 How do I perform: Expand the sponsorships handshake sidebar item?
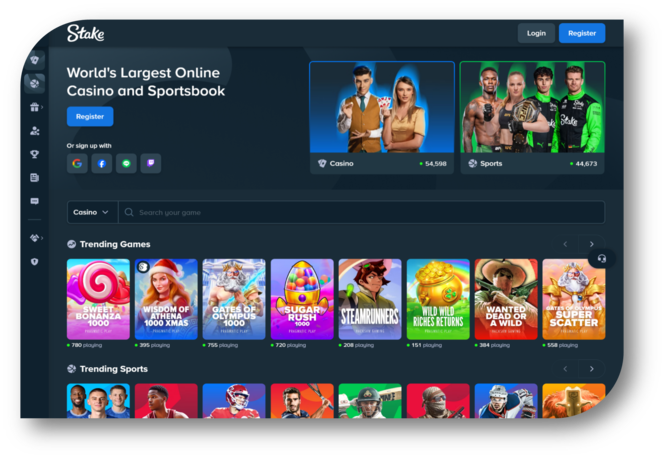35,238
